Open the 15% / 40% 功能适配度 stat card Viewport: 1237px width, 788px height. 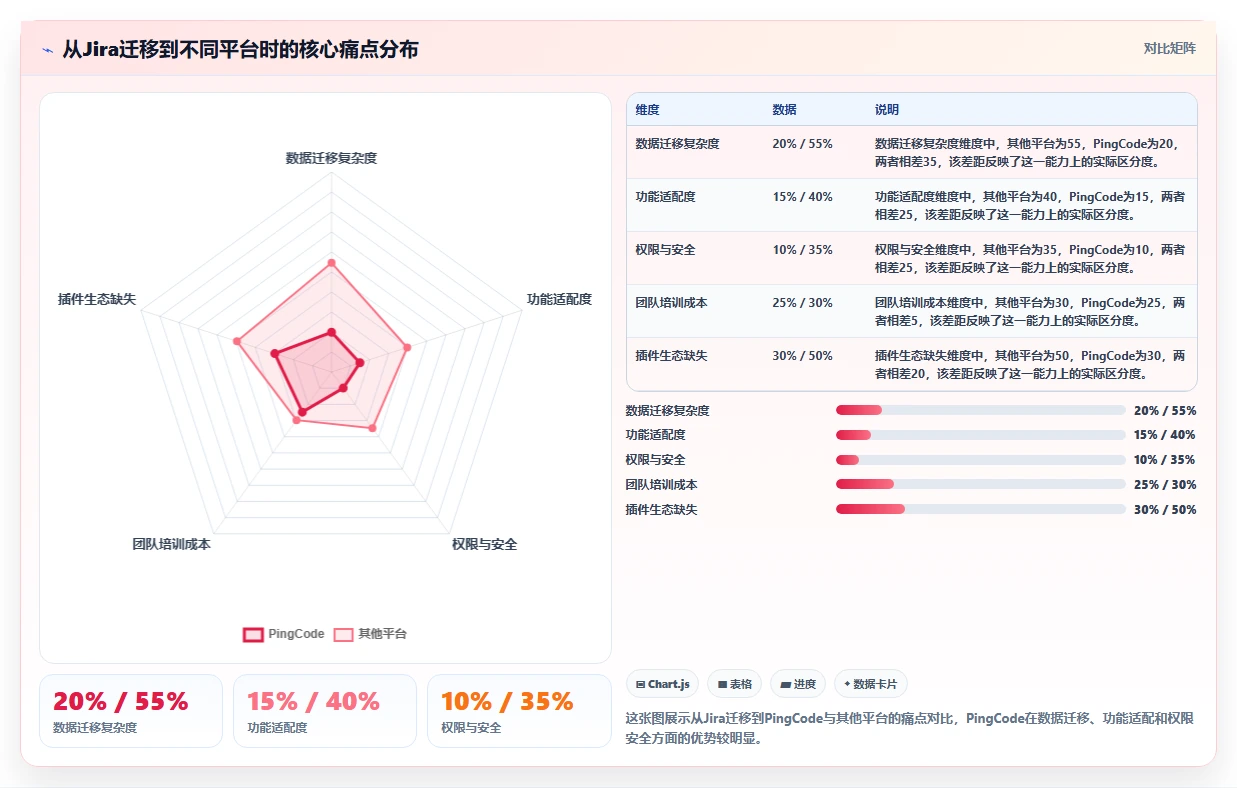tap(325, 711)
